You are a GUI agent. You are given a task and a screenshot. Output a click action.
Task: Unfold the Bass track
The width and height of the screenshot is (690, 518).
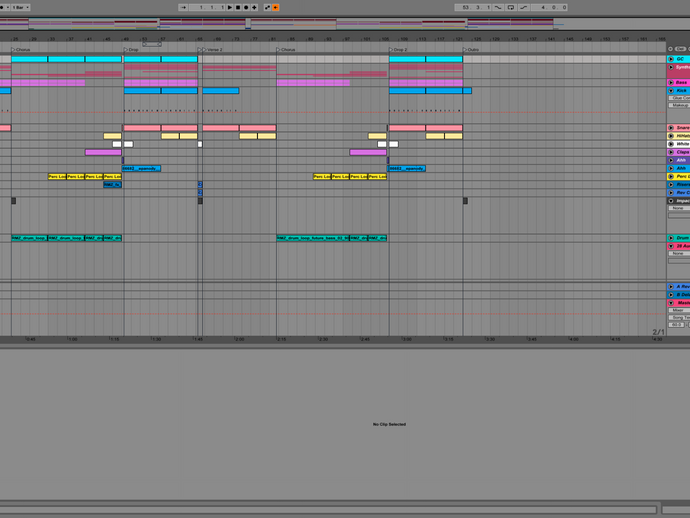[x=671, y=82]
